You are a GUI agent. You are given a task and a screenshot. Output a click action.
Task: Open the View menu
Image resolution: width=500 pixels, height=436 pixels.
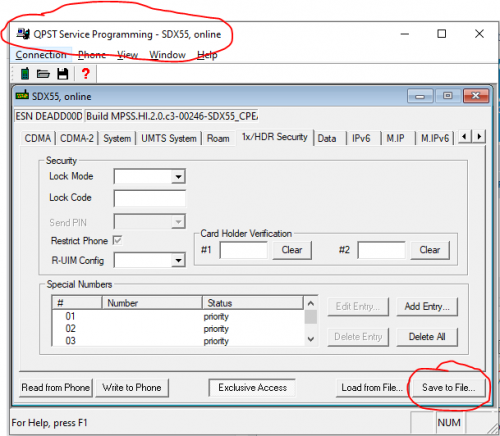point(127,55)
